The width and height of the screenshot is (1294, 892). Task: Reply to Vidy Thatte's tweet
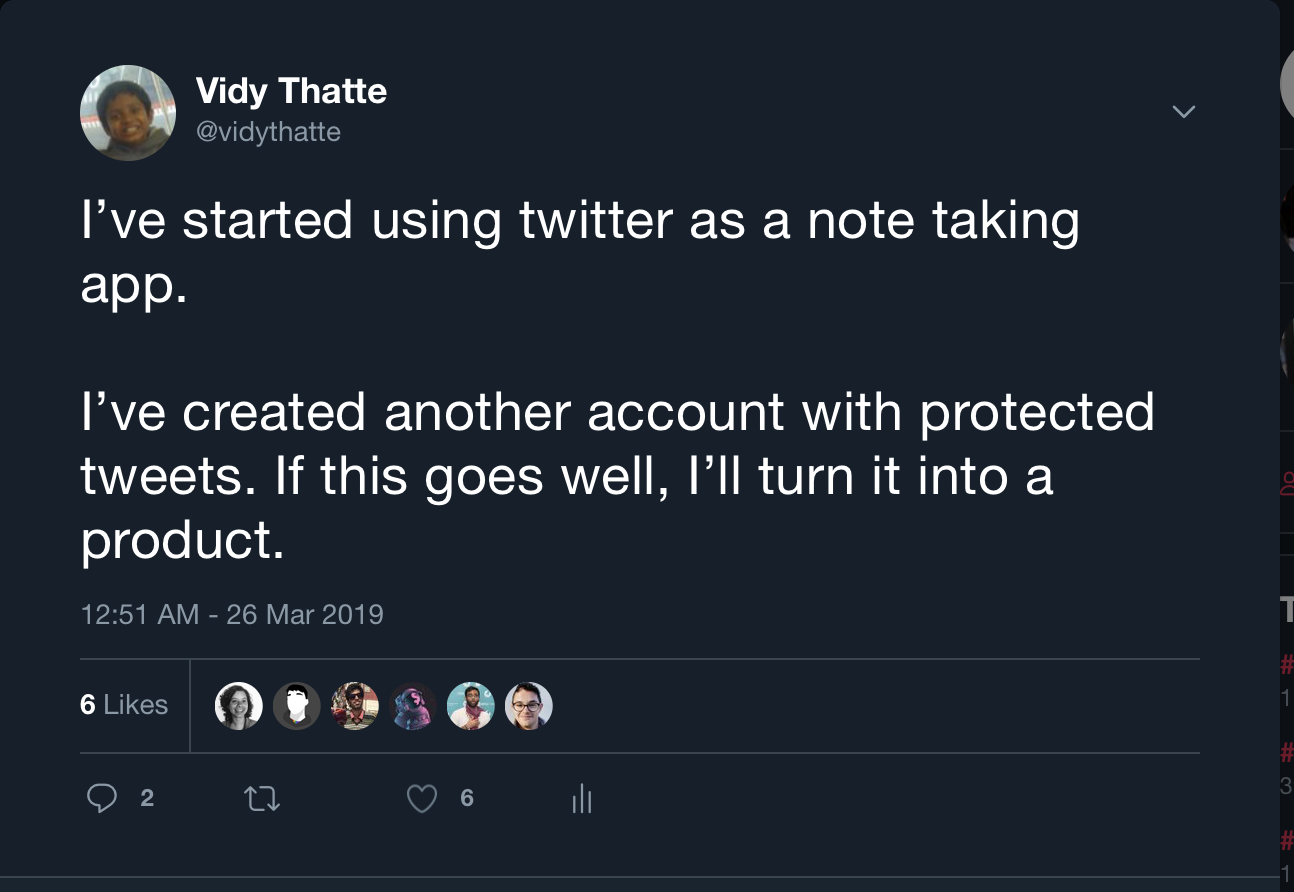(102, 798)
